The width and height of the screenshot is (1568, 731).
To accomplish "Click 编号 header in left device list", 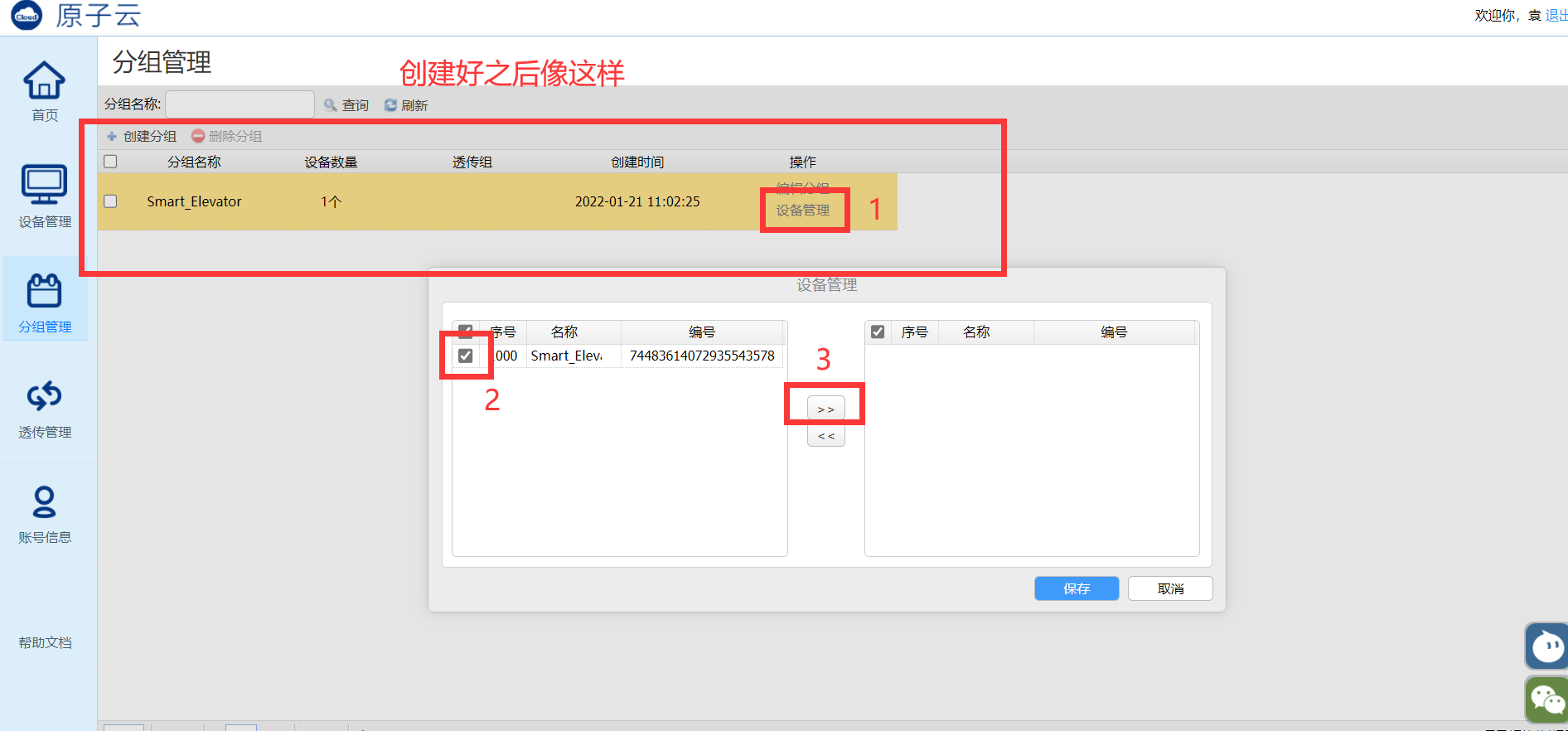I will (702, 332).
